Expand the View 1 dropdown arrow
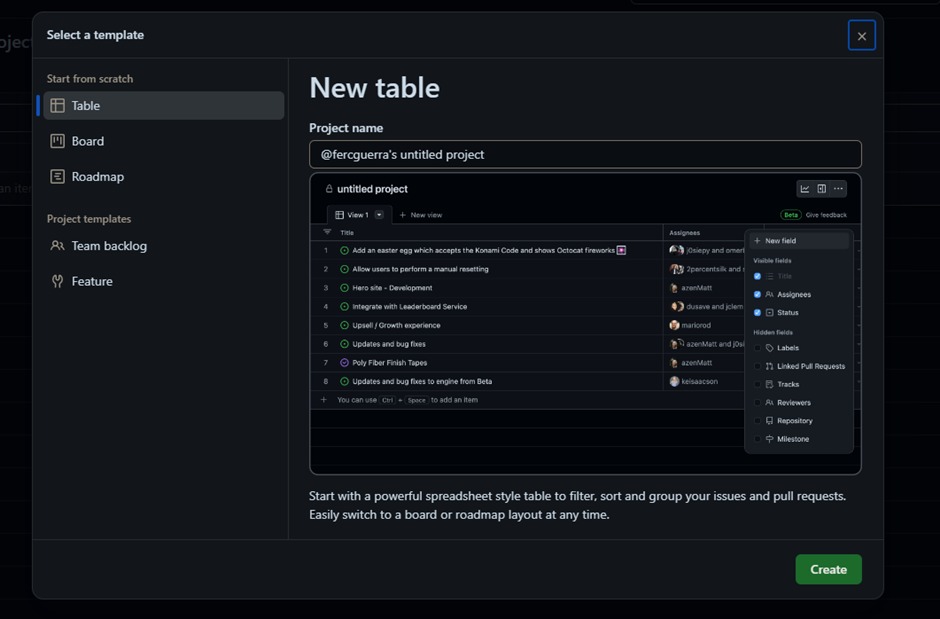The width and height of the screenshot is (940, 619). (x=379, y=215)
